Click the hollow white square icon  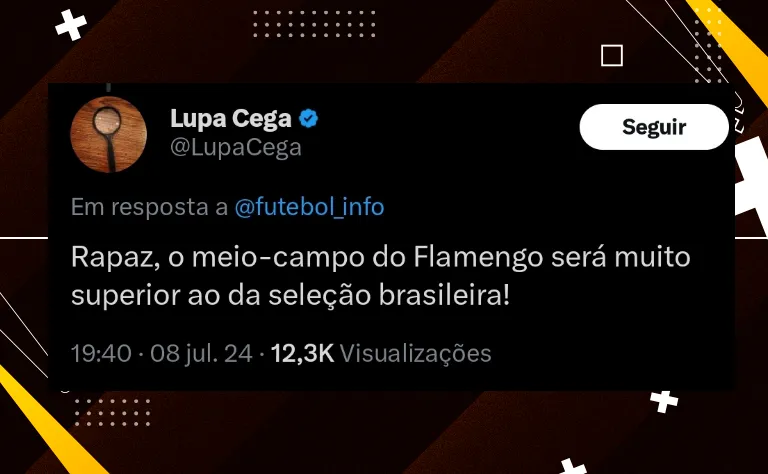click(x=612, y=55)
